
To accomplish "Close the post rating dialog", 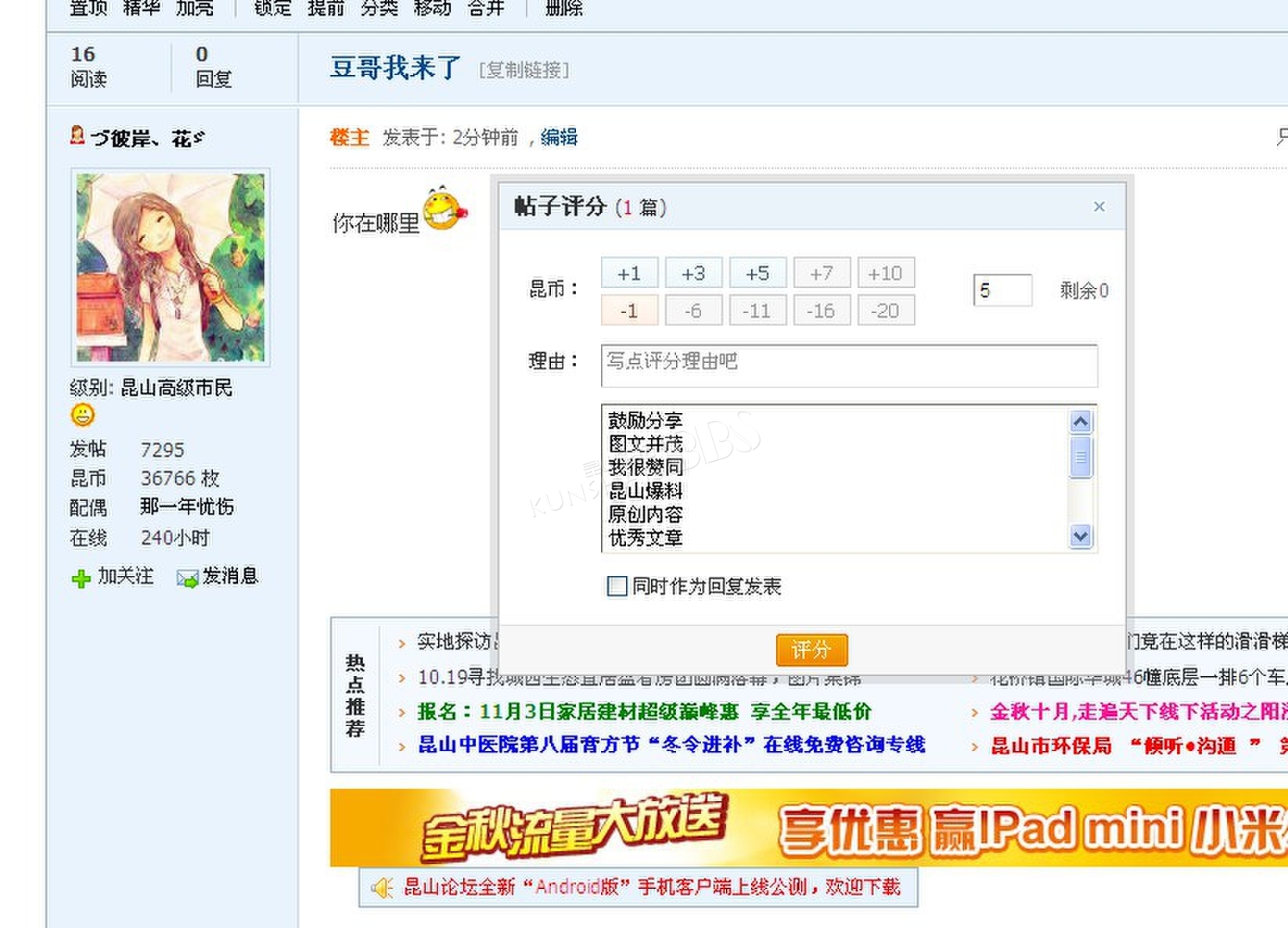I will coord(1099,207).
